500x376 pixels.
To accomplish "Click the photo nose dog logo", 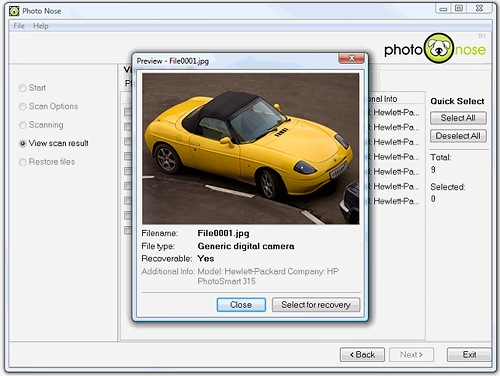I will (x=439, y=49).
